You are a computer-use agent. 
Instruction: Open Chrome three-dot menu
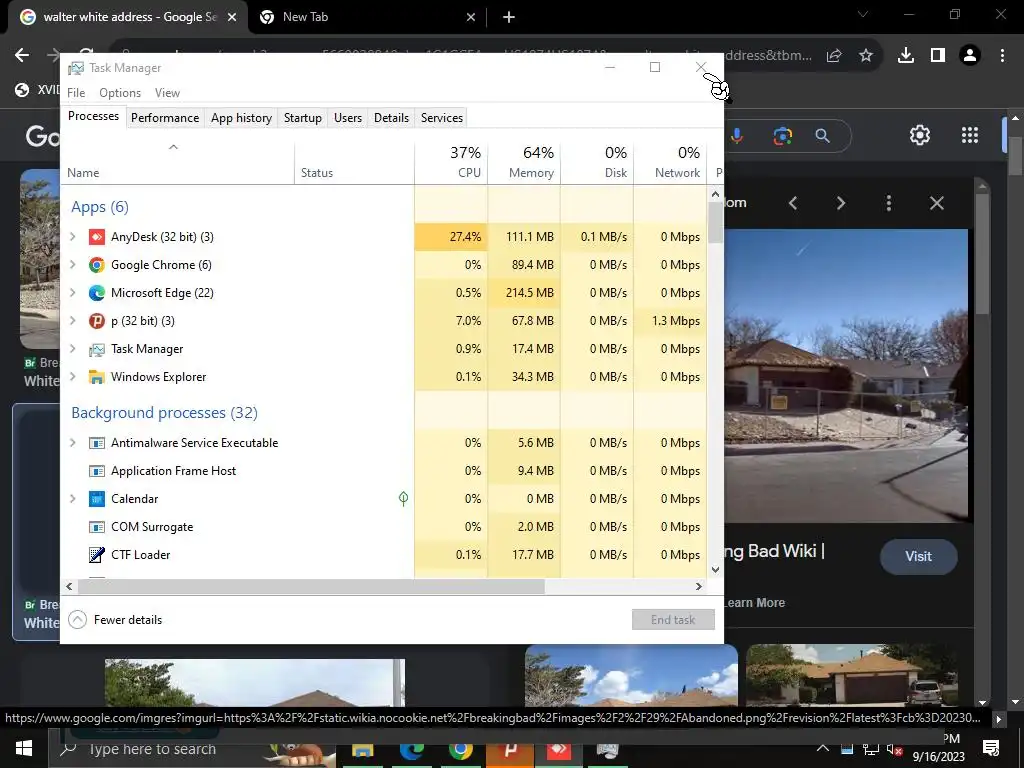tap(1002, 56)
